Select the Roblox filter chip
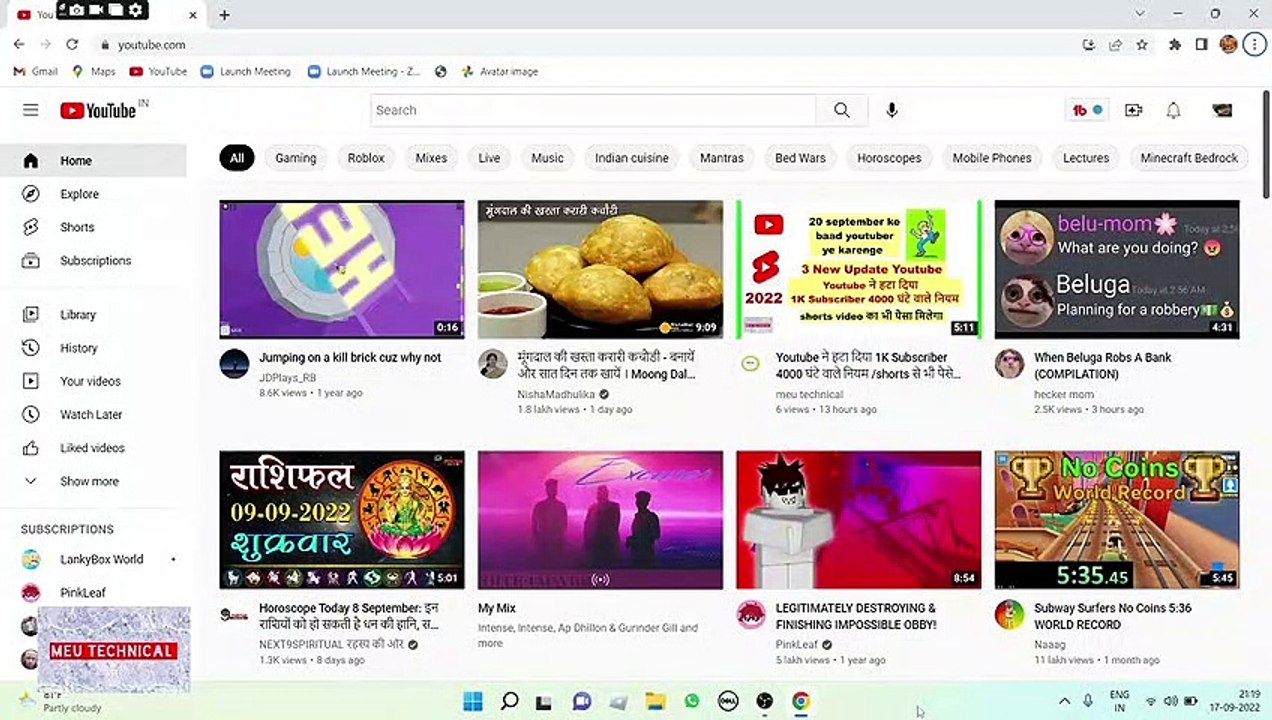Image resolution: width=1272 pixels, height=720 pixels. [366, 158]
